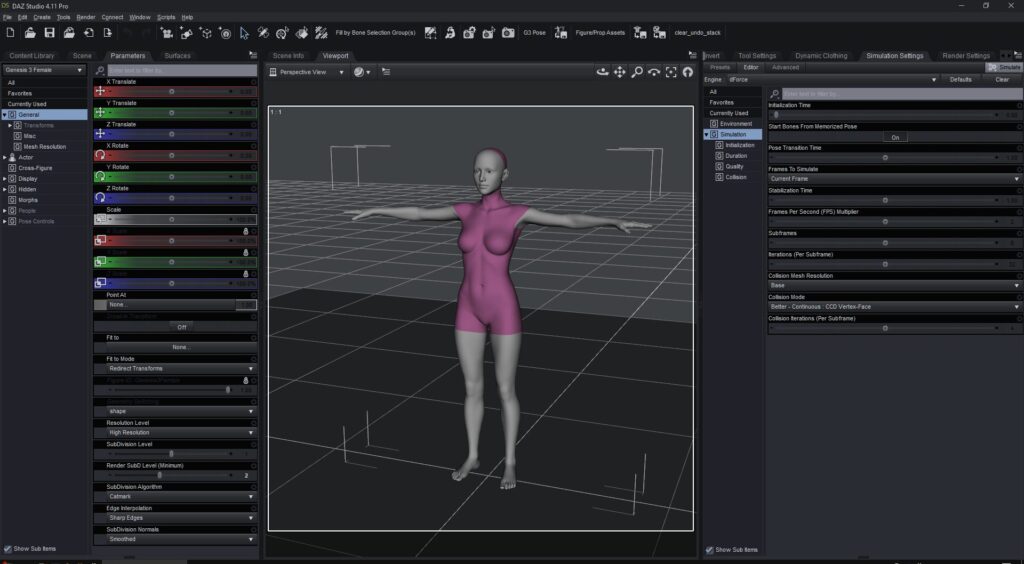Click the X Translate slider
Image resolution: width=1024 pixels, height=564 pixels.
click(x=172, y=91)
